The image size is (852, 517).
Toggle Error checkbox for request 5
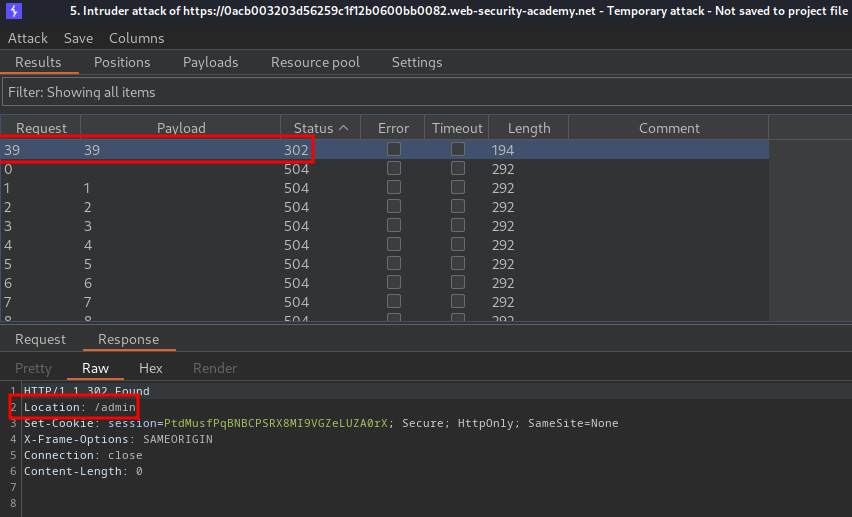[x=394, y=263]
